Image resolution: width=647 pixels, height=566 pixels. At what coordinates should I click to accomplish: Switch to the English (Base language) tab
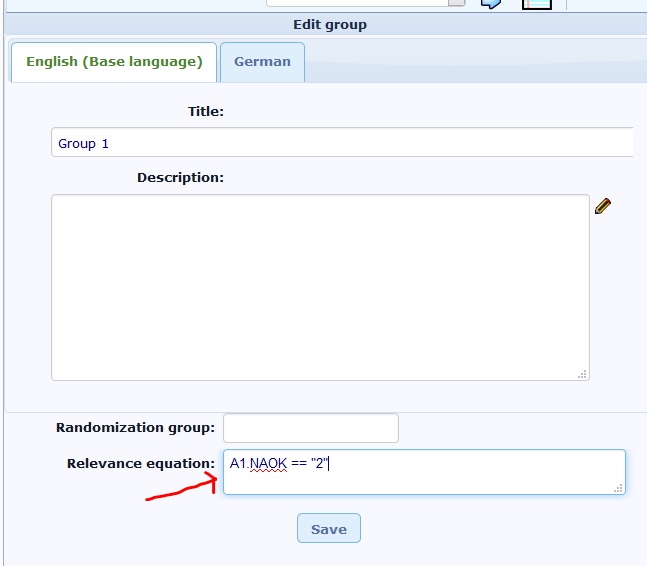[114, 62]
